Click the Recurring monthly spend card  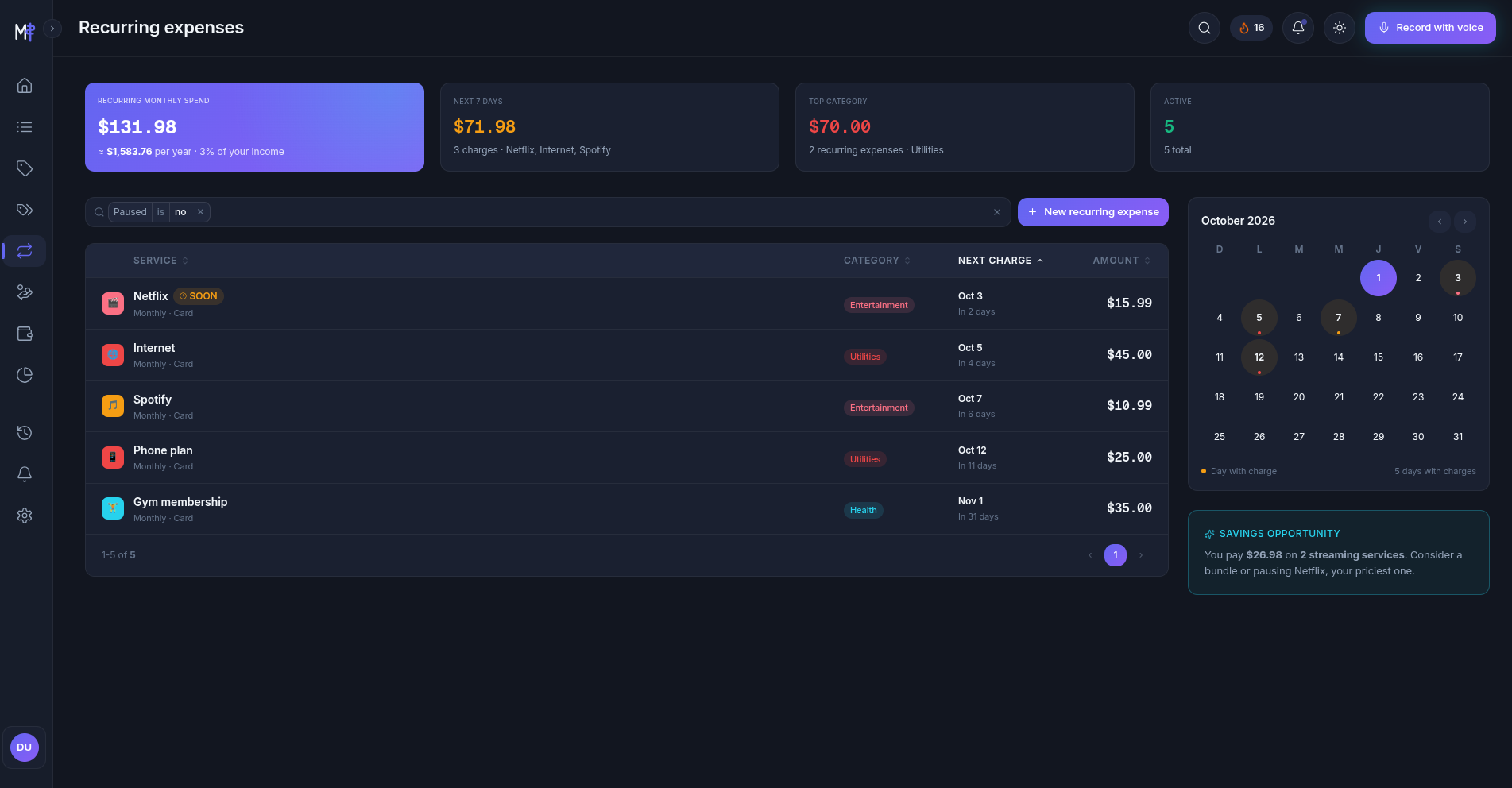254,127
